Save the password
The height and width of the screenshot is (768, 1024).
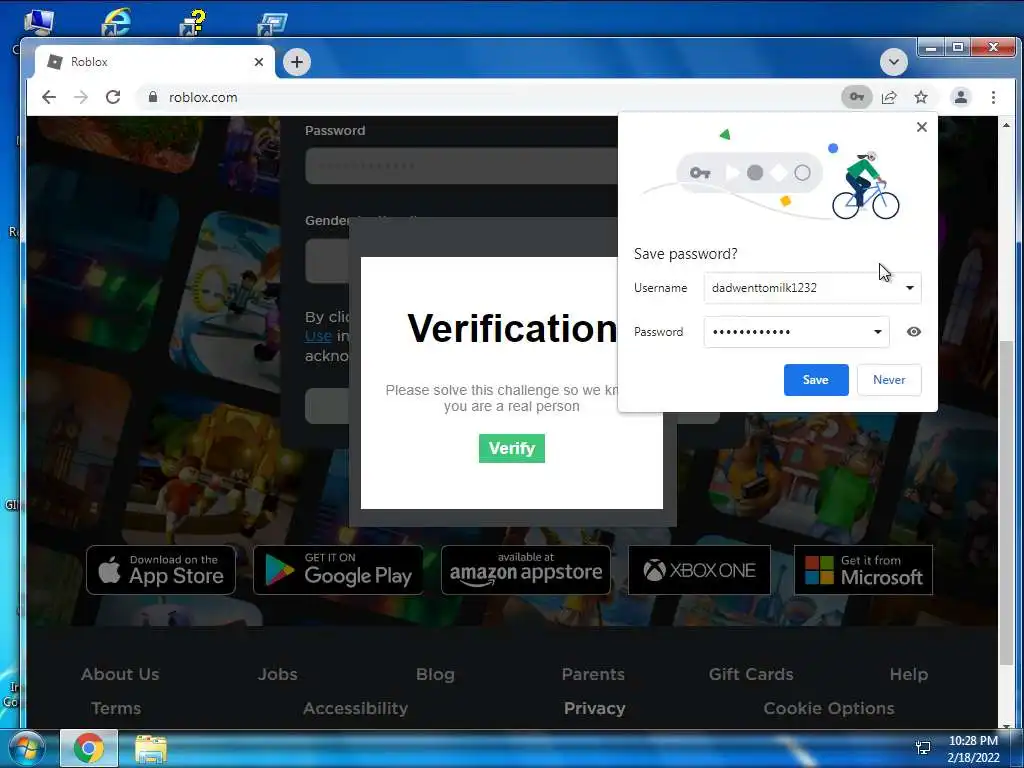tap(816, 380)
